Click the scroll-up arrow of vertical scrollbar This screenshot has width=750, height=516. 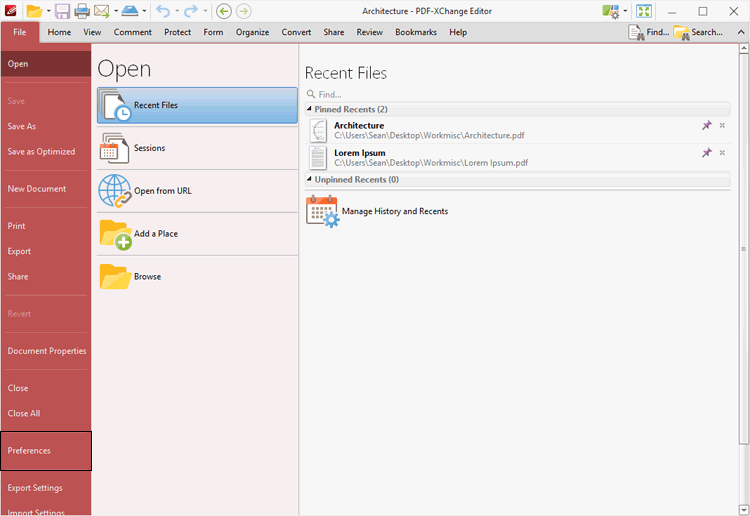744,48
